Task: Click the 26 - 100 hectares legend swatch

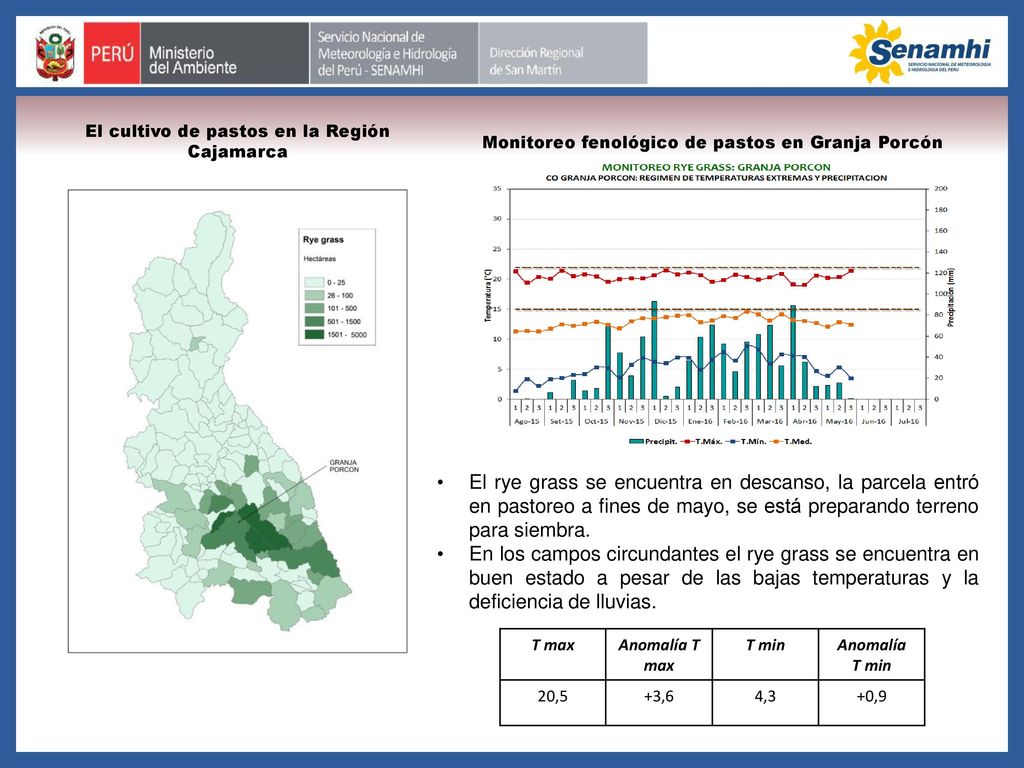Action: coord(314,295)
